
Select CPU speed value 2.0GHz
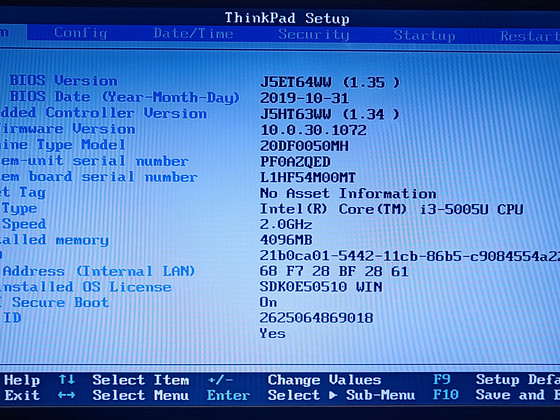pyautogui.click(x=286, y=225)
